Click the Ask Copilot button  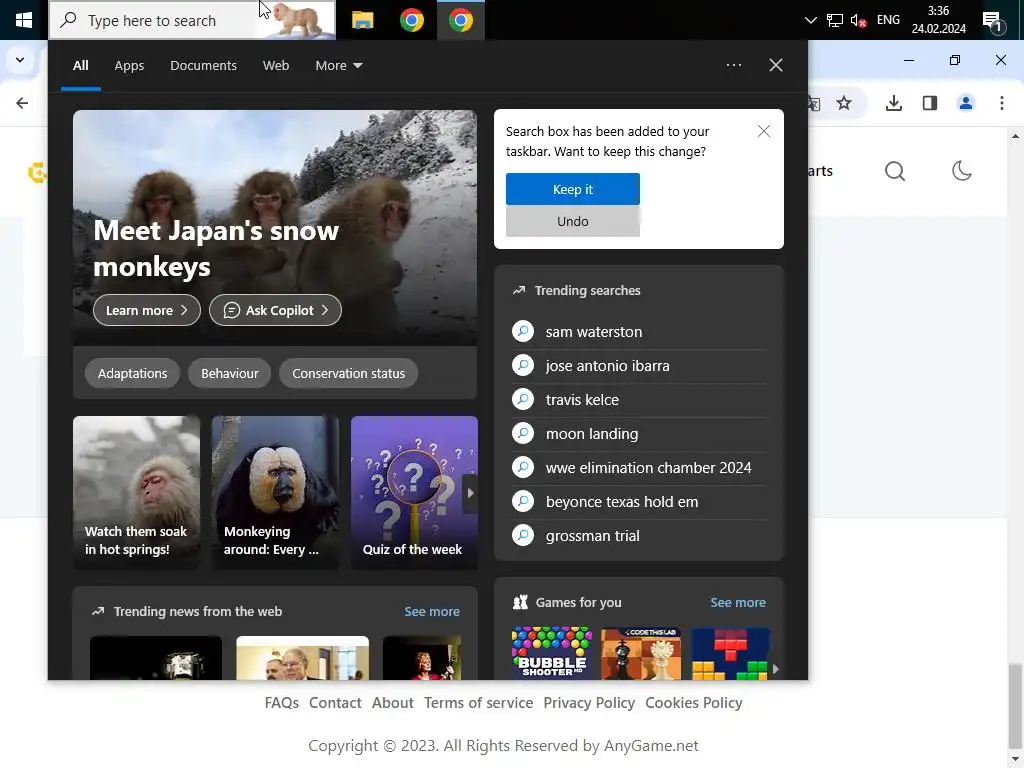(275, 310)
